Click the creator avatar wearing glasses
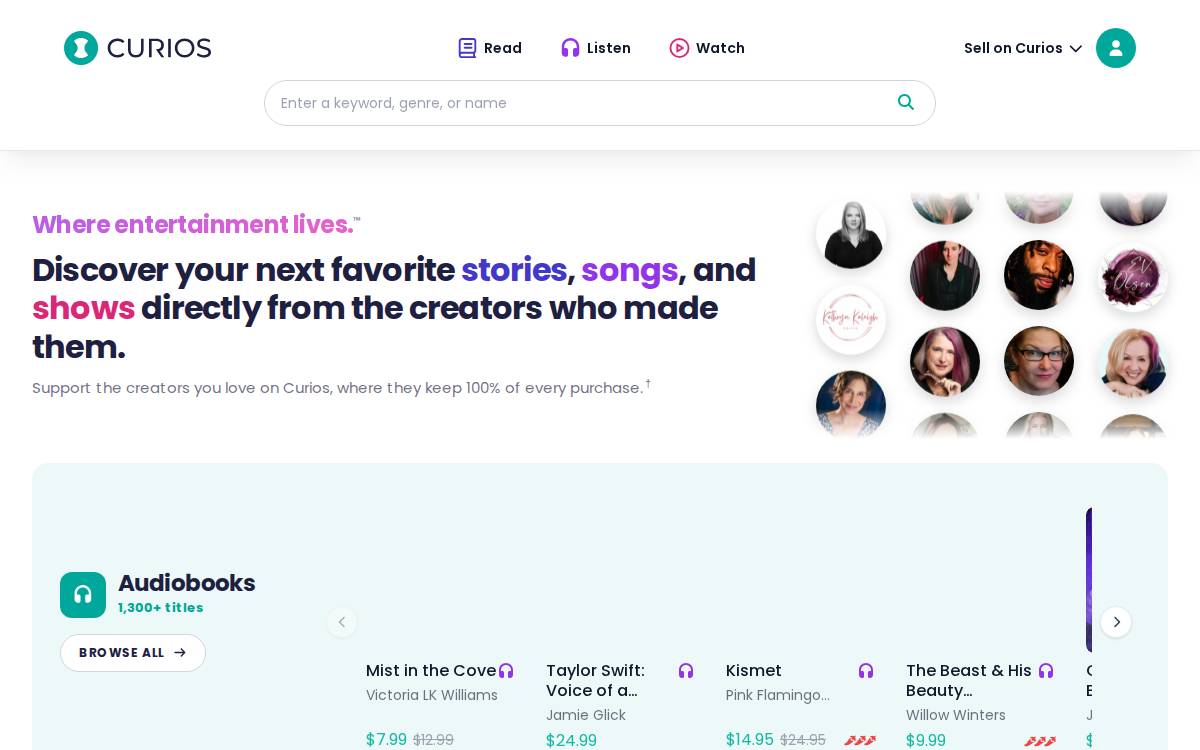This screenshot has width=1200, height=750. coord(1039,361)
